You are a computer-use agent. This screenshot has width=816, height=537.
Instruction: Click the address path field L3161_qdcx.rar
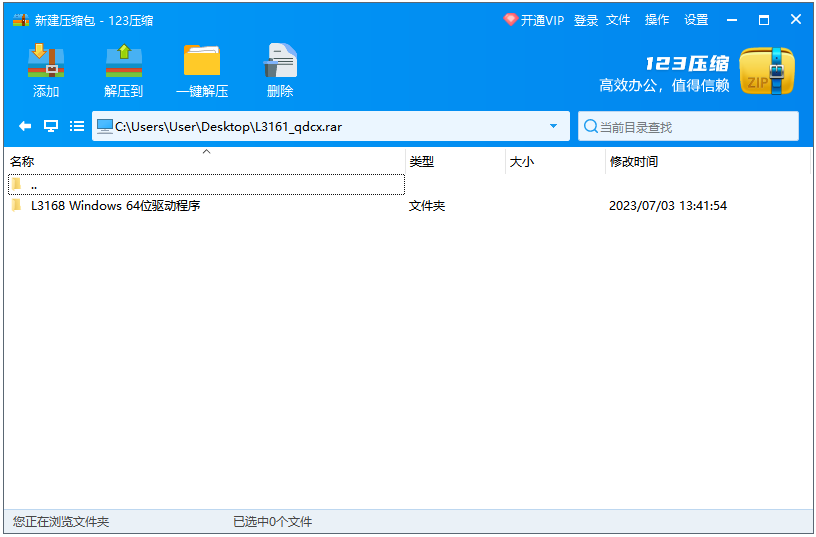[330, 126]
